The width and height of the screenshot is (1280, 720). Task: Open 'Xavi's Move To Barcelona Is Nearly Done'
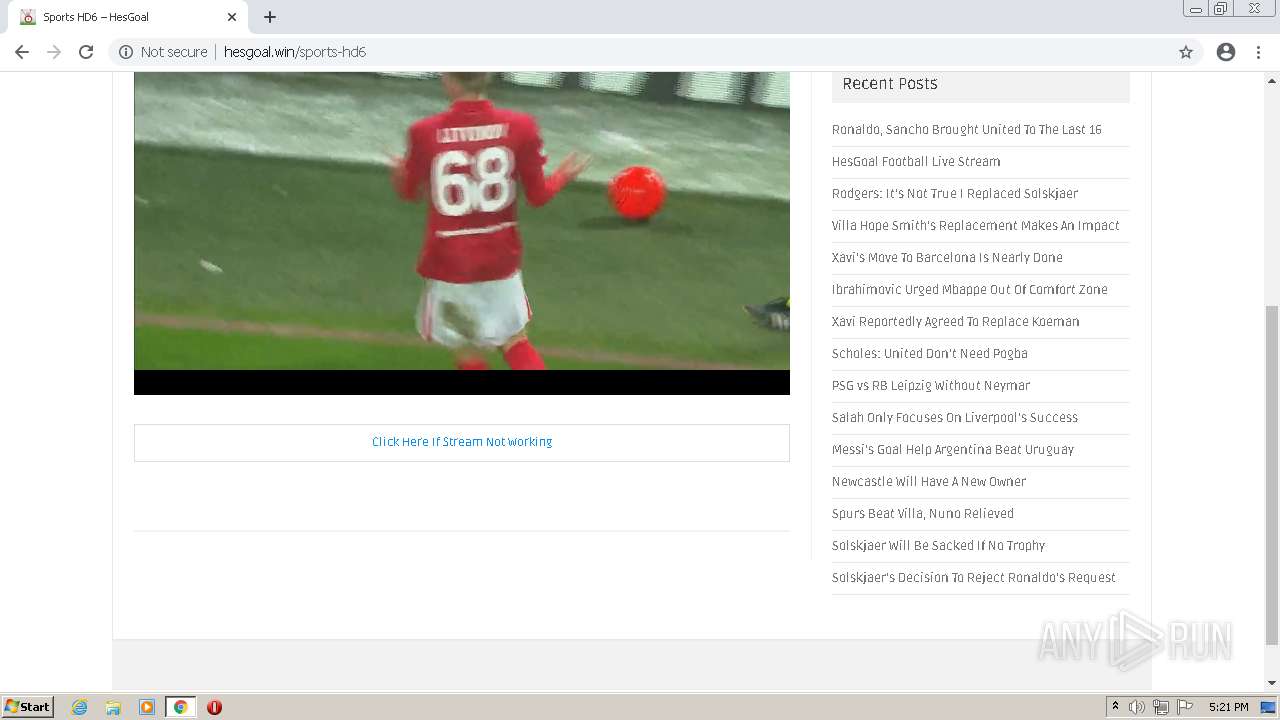[x=947, y=258]
